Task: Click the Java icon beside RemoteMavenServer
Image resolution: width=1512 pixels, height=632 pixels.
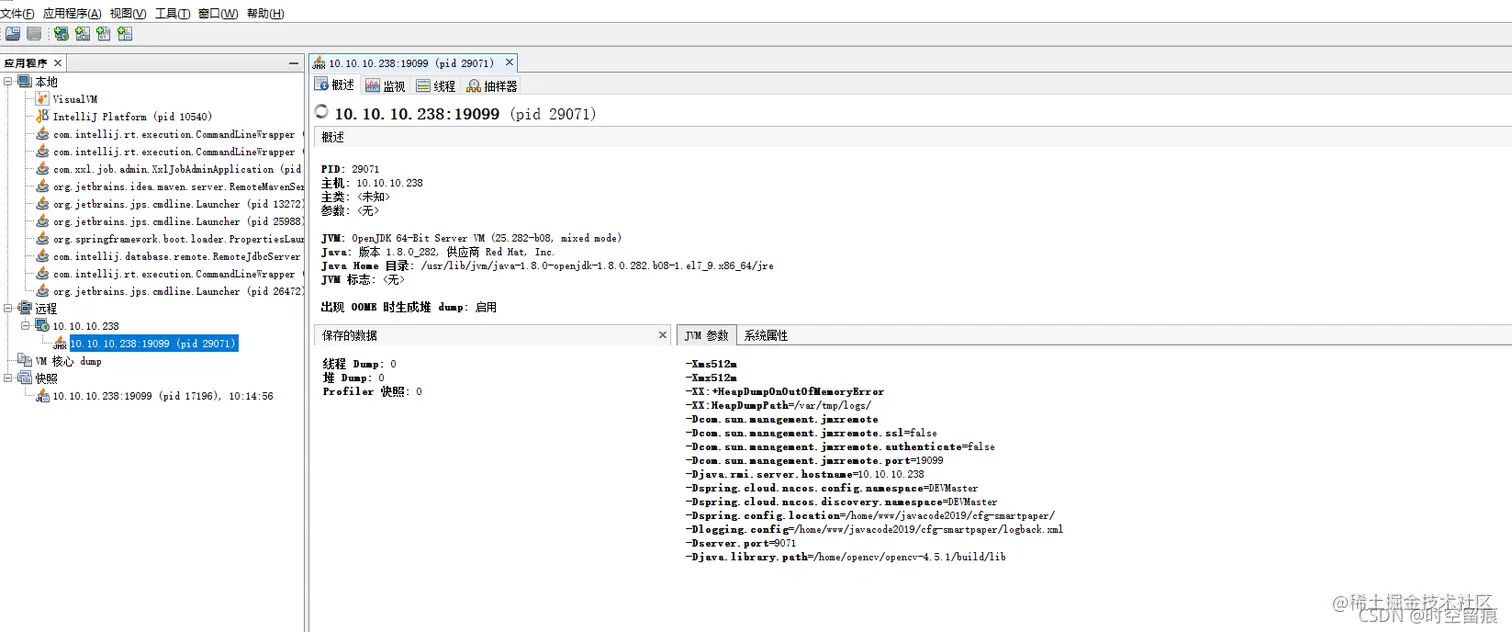Action: (43, 186)
